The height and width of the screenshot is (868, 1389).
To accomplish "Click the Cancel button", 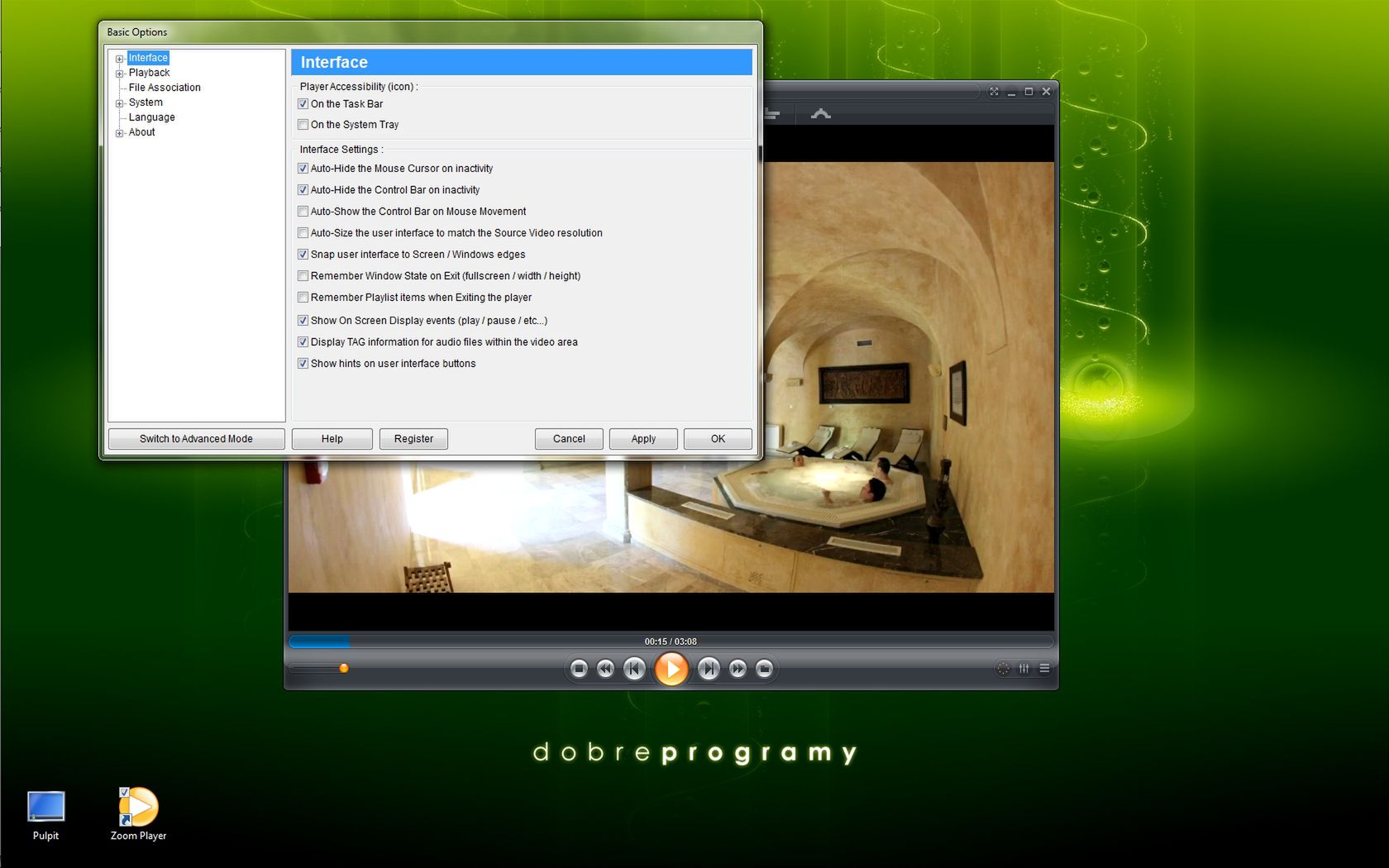I will pos(569,439).
